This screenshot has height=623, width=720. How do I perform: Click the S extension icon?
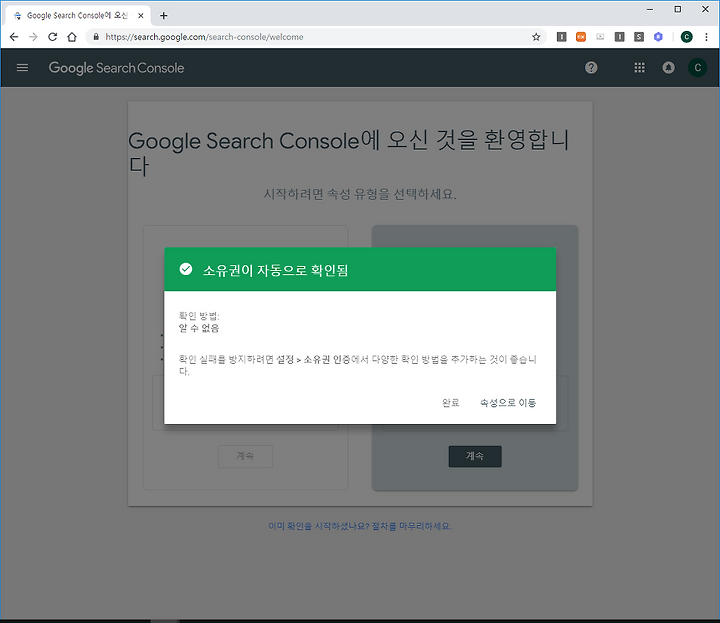tap(639, 37)
